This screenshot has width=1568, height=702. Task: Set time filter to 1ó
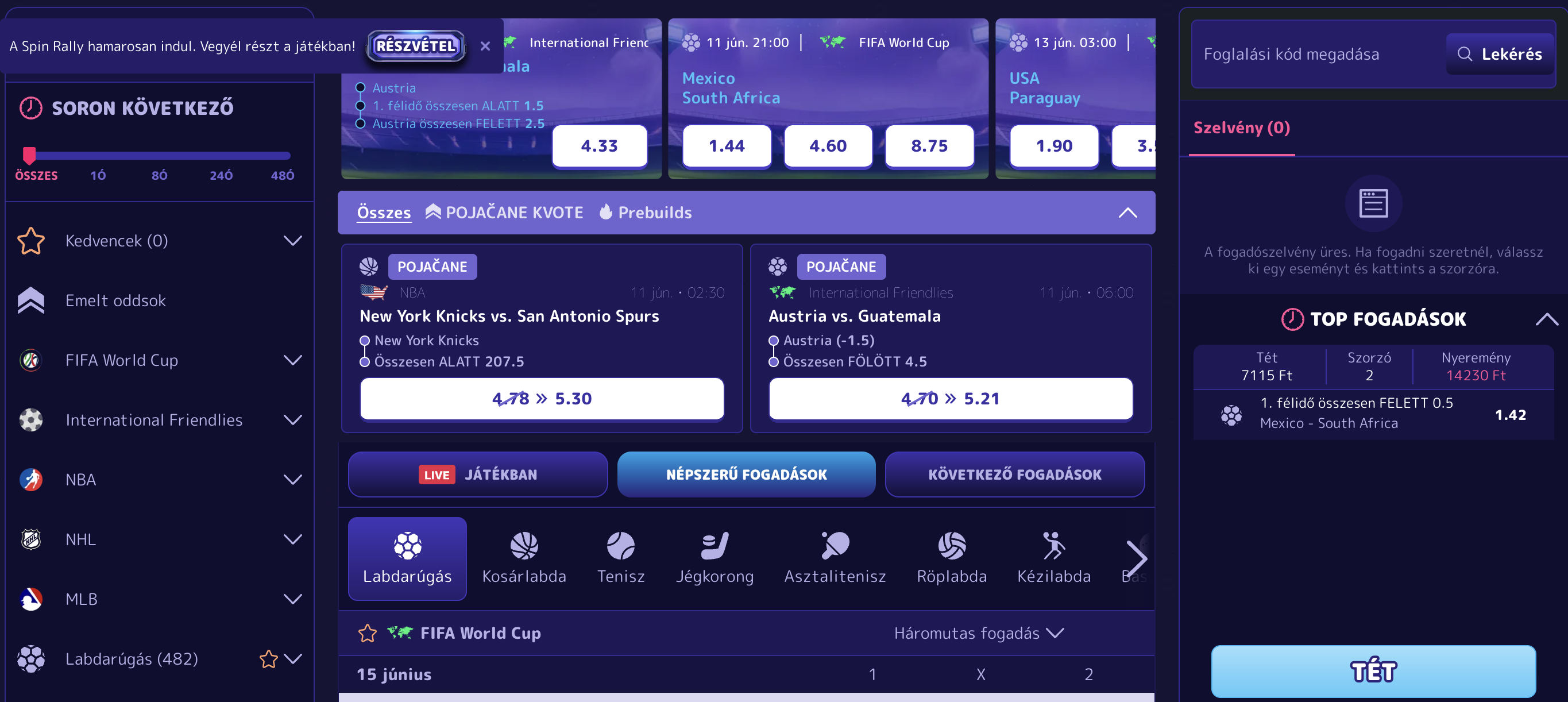click(x=98, y=175)
